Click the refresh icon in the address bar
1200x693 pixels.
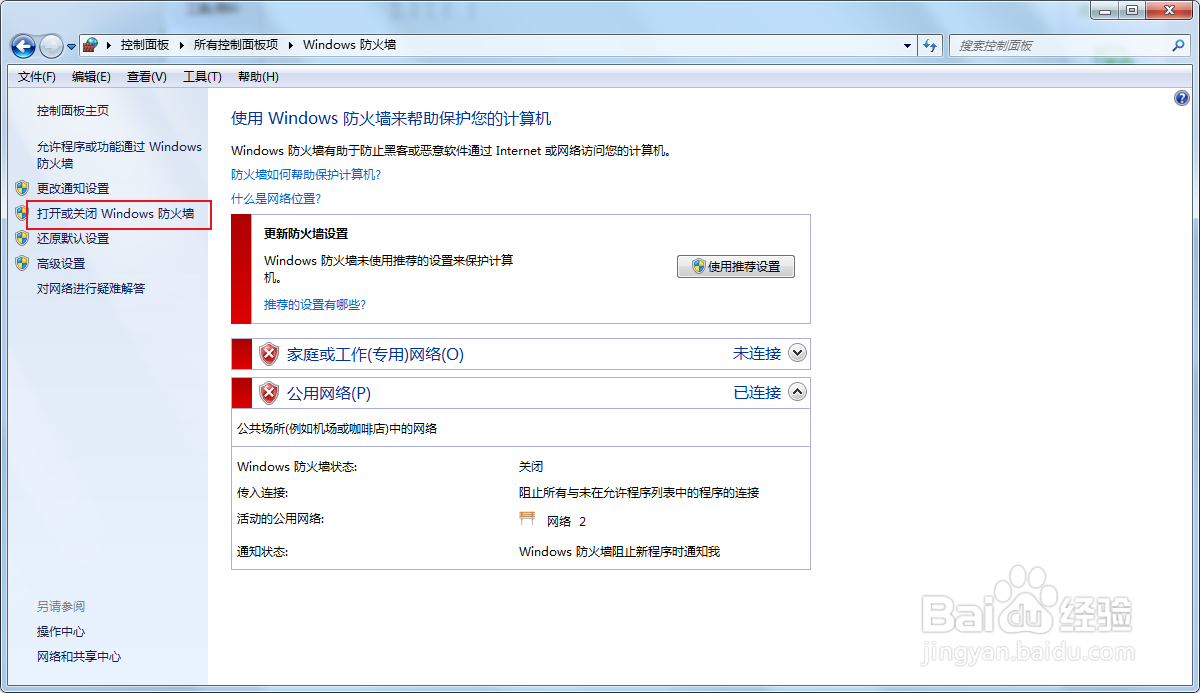(930, 45)
